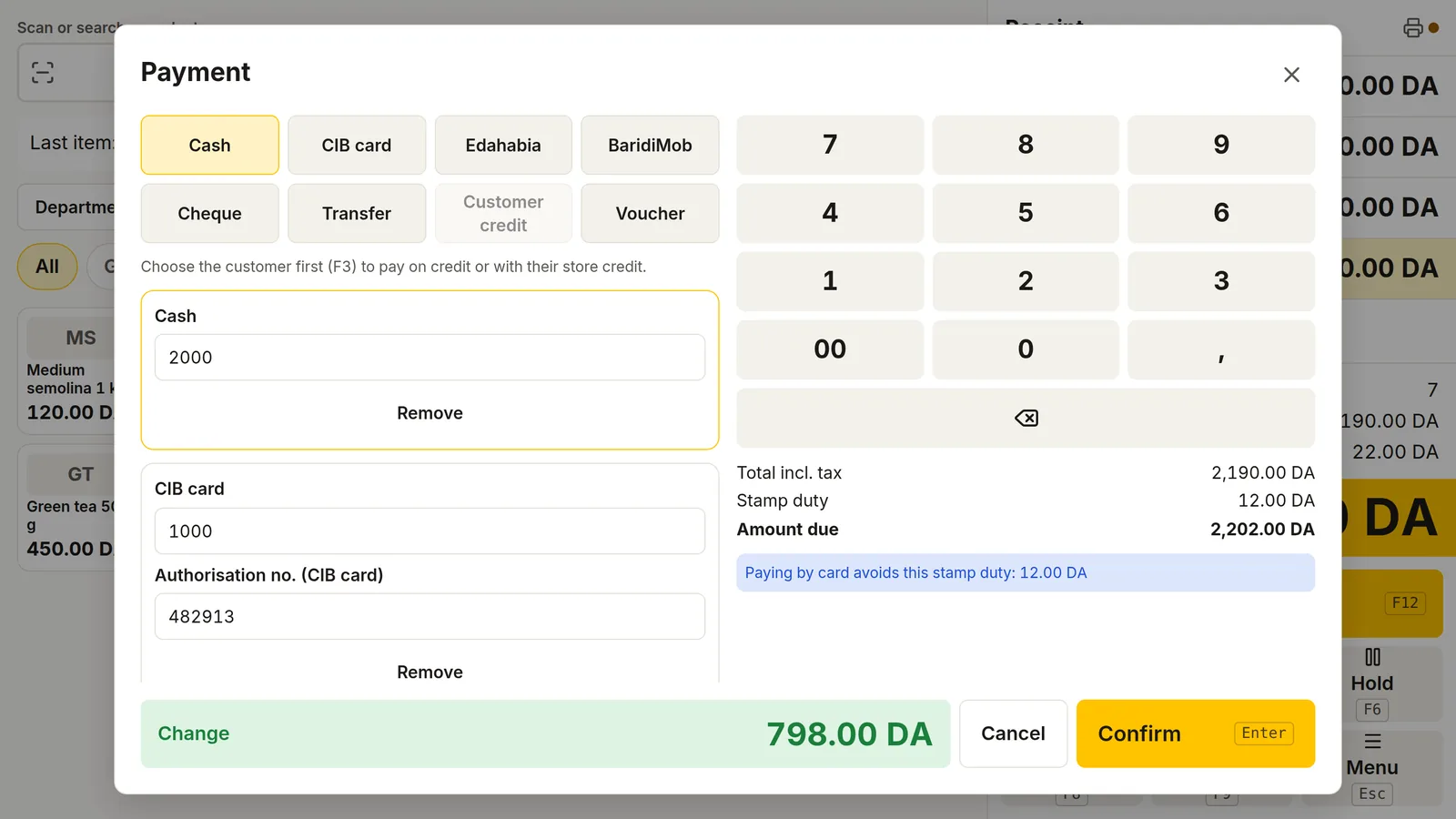
Task: Tap the 00 keypad key
Action: pyautogui.click(x=830, y=349)
